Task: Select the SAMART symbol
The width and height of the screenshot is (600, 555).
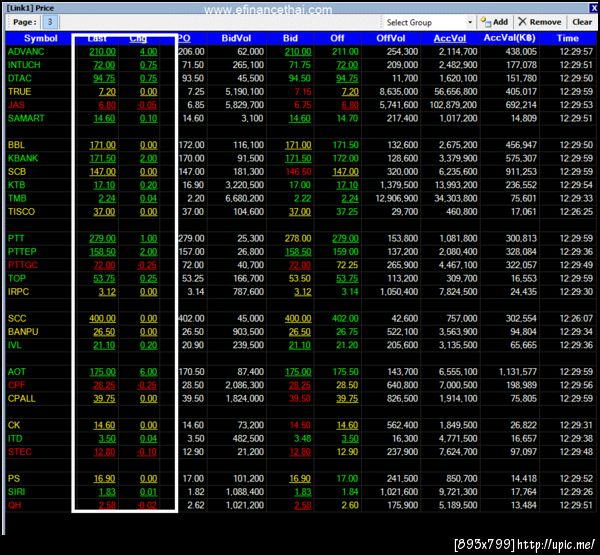Action: coord(26,118)
